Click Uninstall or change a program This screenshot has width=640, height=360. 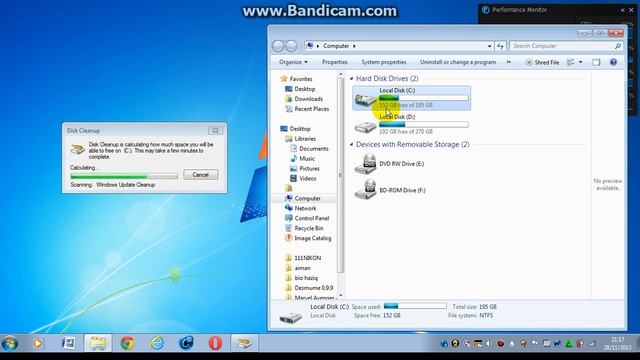coord(458,62)
